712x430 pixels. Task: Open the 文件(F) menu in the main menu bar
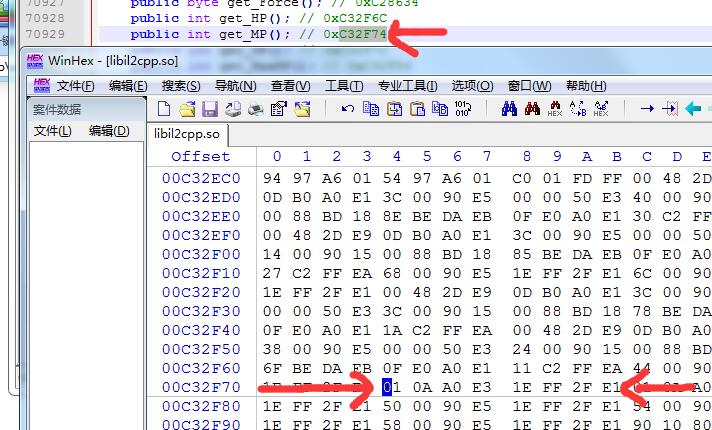pos(75,86)
